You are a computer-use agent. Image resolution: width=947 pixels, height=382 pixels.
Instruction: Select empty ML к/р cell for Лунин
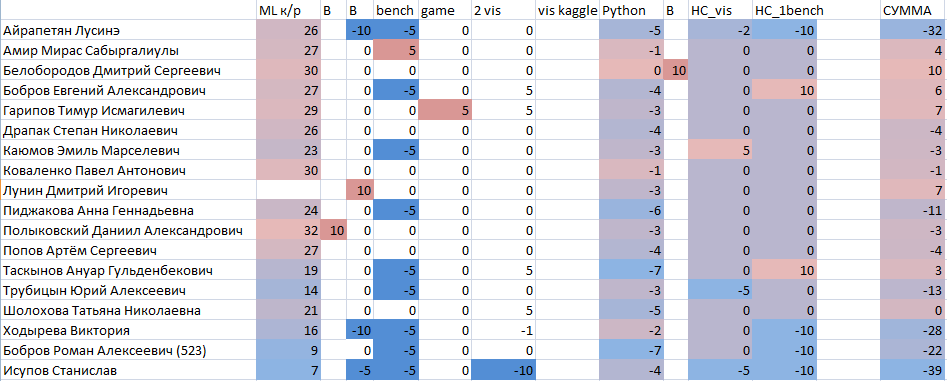point(287,190)
